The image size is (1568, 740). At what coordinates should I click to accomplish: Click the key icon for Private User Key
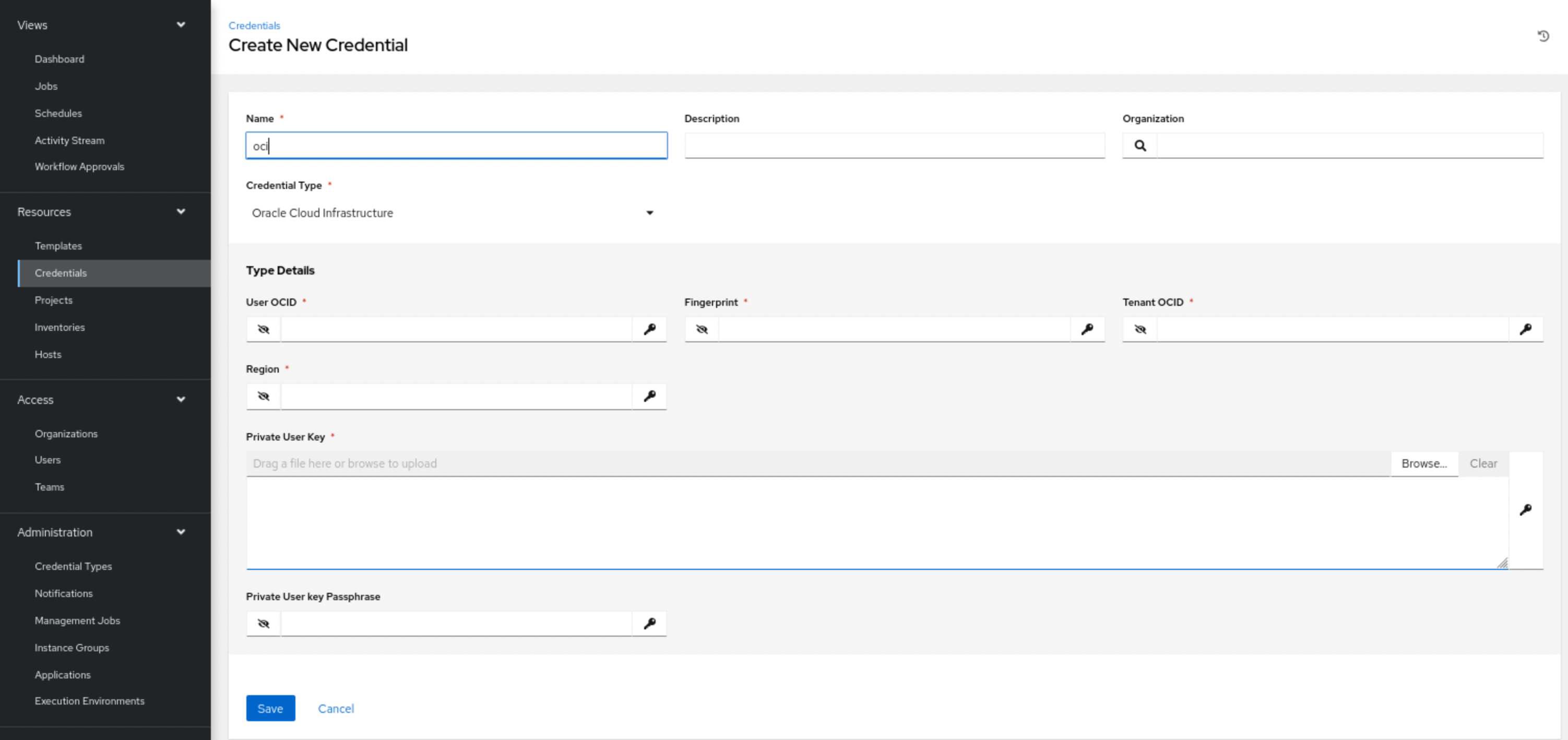(x=1526, y=509)
